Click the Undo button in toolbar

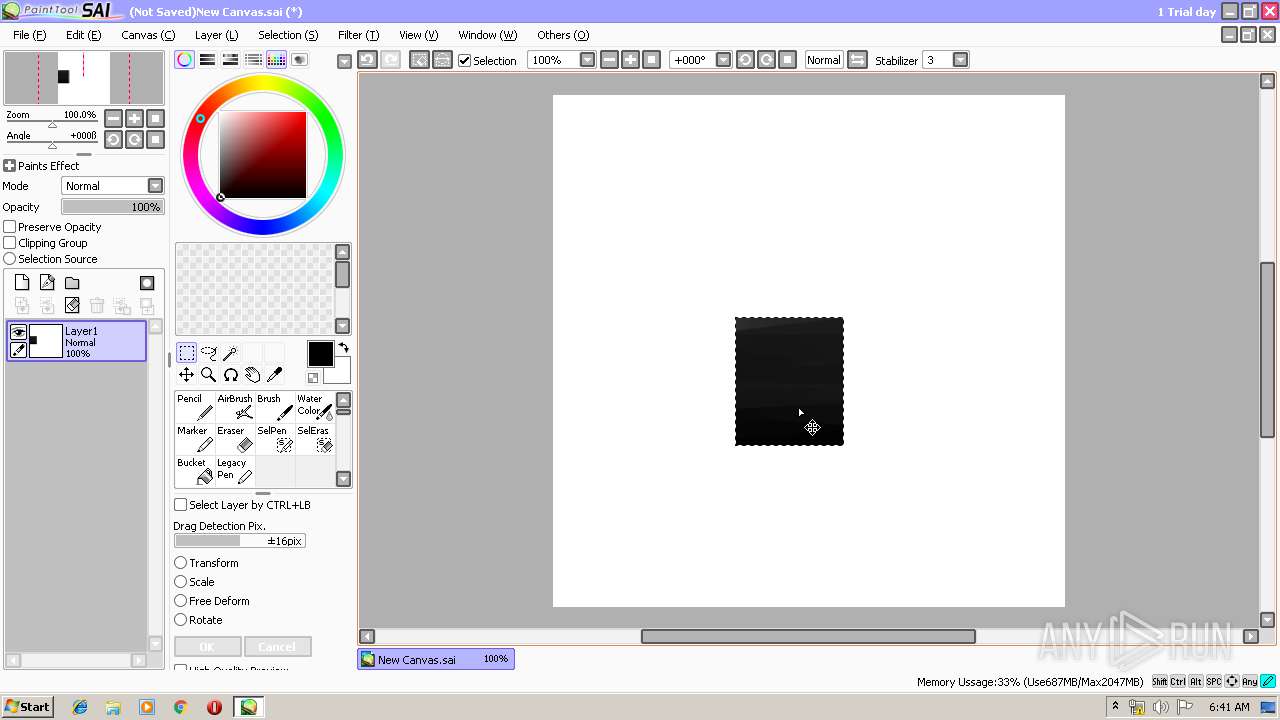click(x=367, y=60)
